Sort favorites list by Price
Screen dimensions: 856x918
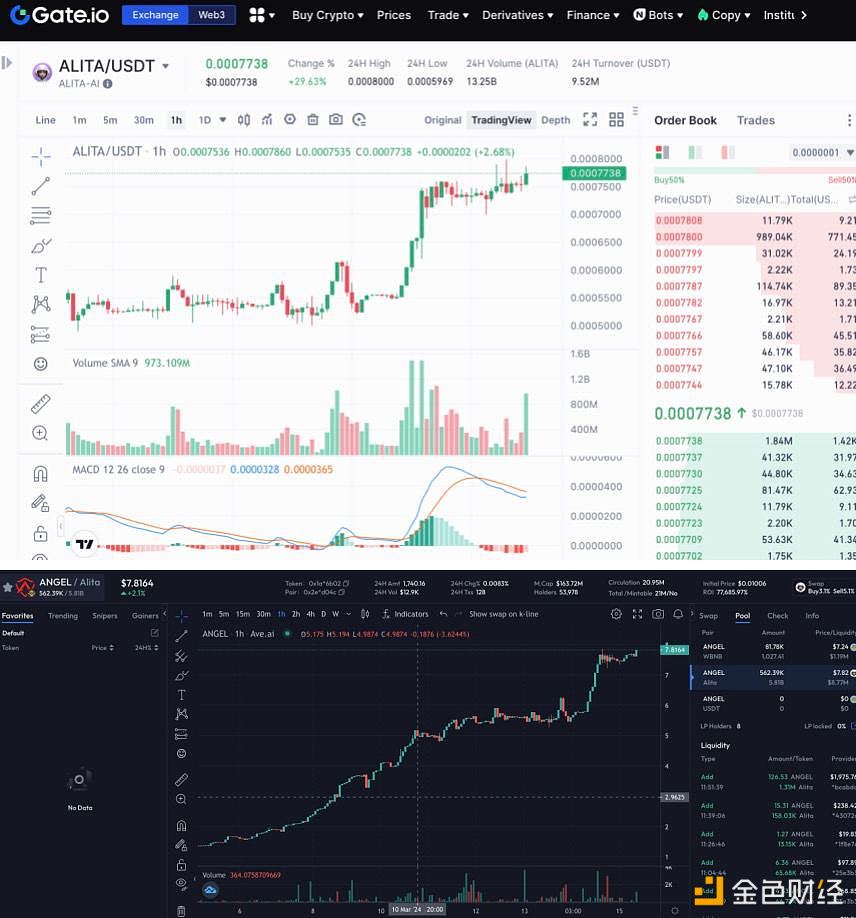coord(102,648)
